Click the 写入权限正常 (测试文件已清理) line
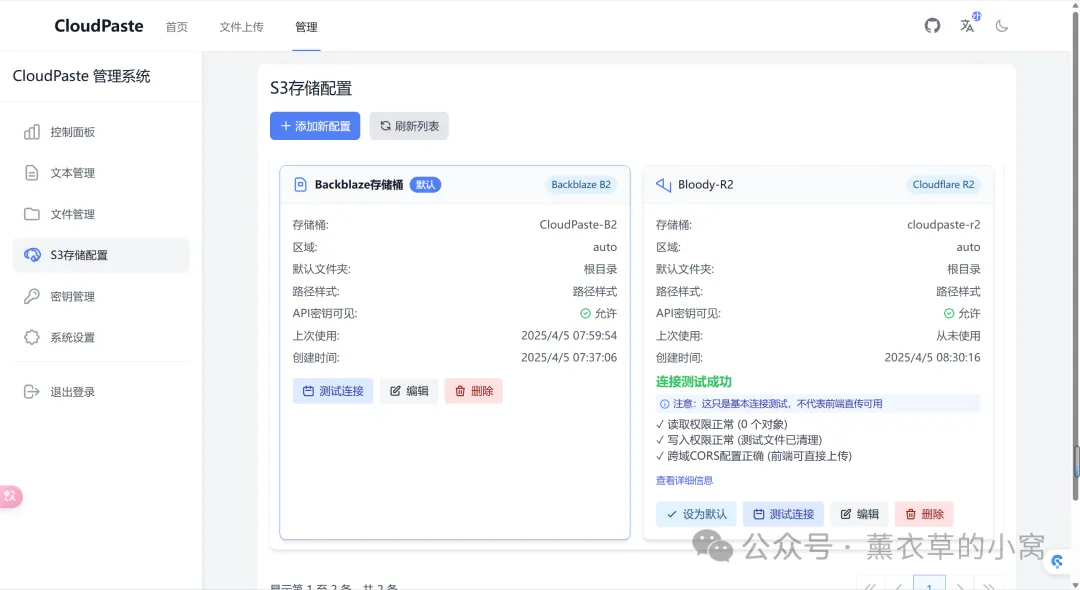This screenshot has height=590, width=1080. tap(739, 440)
